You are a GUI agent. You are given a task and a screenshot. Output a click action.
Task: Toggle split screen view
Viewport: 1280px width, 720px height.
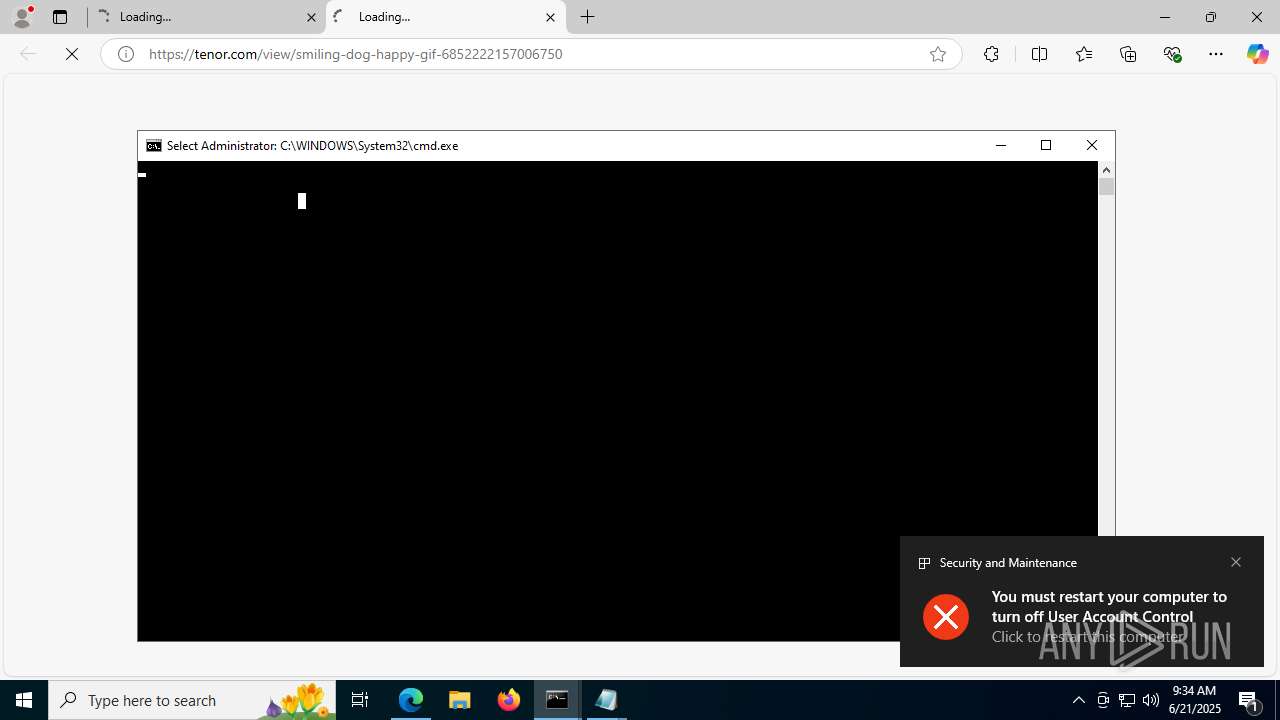(x=1039, y=54)
